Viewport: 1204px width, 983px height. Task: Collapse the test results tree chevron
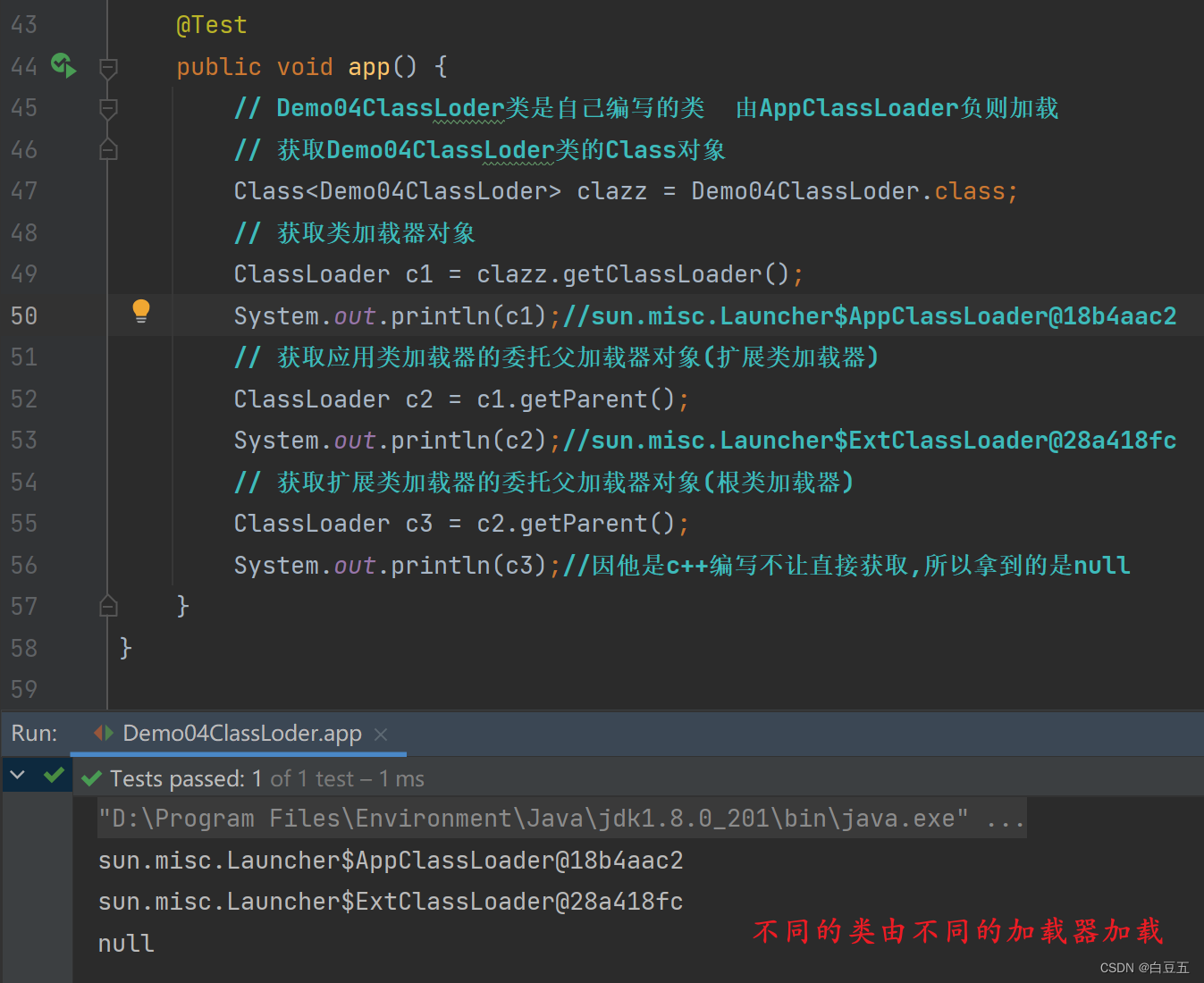(17, 775)
